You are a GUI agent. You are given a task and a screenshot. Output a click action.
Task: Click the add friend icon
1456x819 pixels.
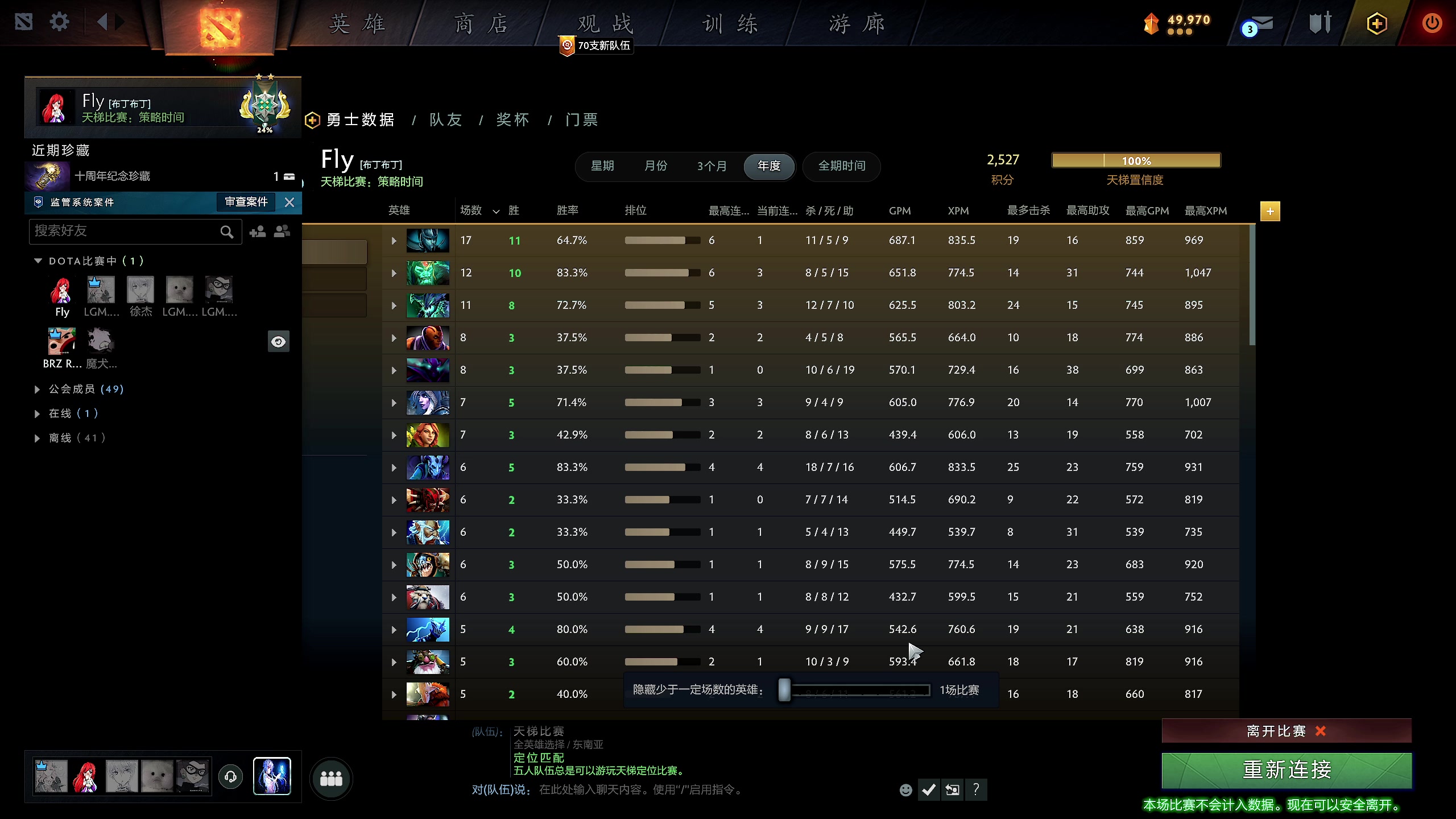point(258,231)
